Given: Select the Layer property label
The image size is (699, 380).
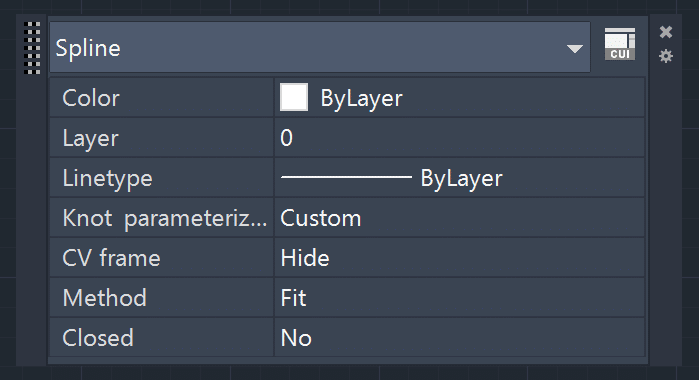Looking at the screenshot, I should click(x=90, y=138).
